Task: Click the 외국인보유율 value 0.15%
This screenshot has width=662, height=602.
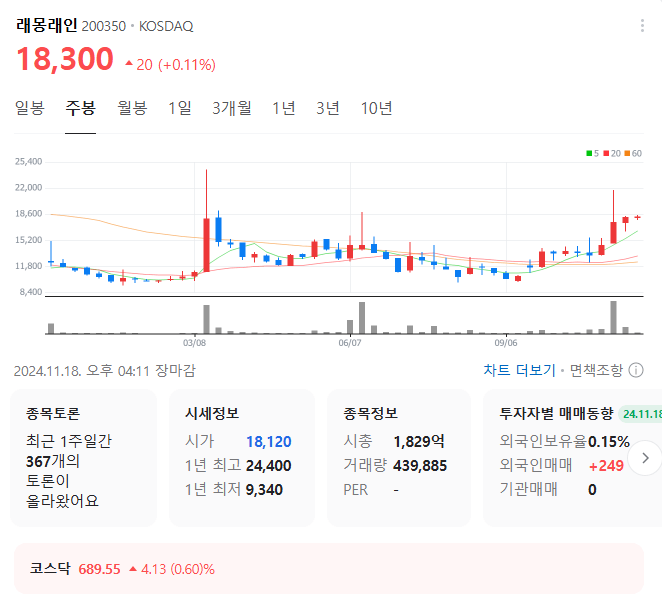Action: [609, 442]
